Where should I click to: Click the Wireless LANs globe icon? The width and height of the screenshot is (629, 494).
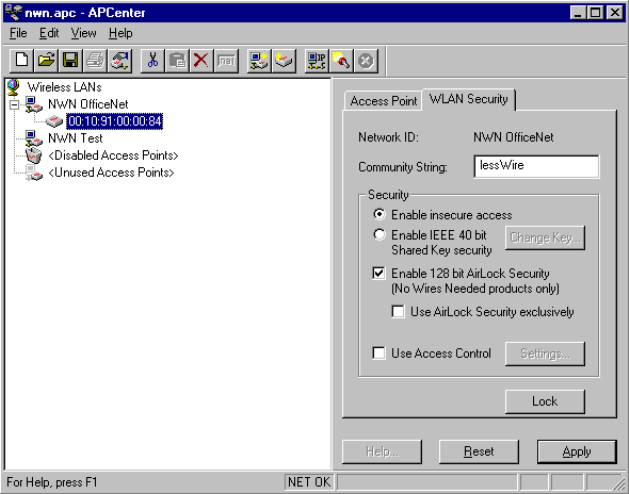[x=13, y=87]
